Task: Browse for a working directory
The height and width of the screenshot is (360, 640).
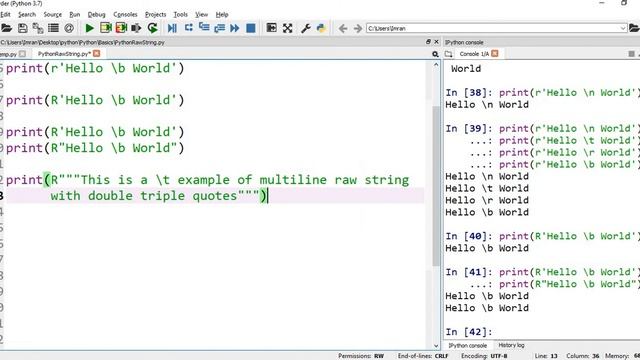Action: point(634,28)
